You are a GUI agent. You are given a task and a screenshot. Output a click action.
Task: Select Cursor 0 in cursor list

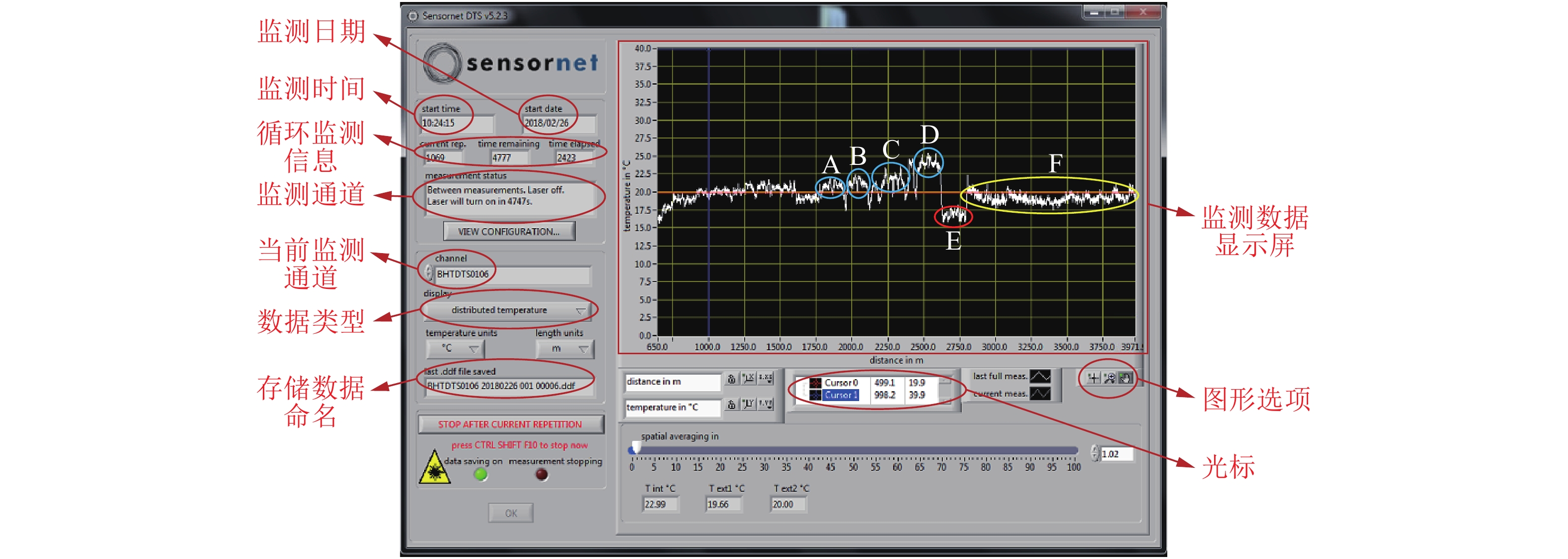pyautogui.click(x=841, y=383)
